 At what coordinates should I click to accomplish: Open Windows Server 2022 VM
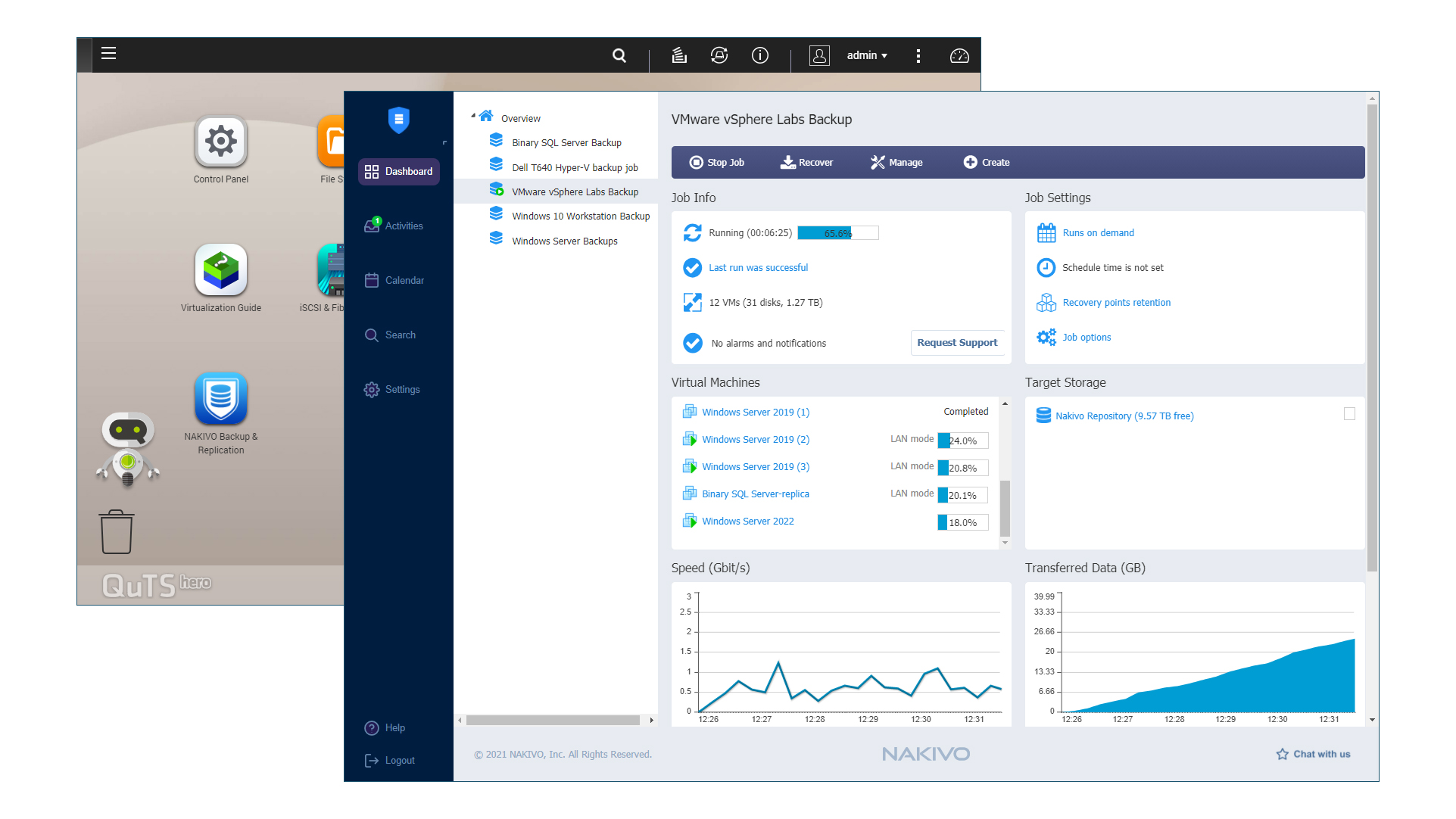pyautogui.click(x=747, y=522)
